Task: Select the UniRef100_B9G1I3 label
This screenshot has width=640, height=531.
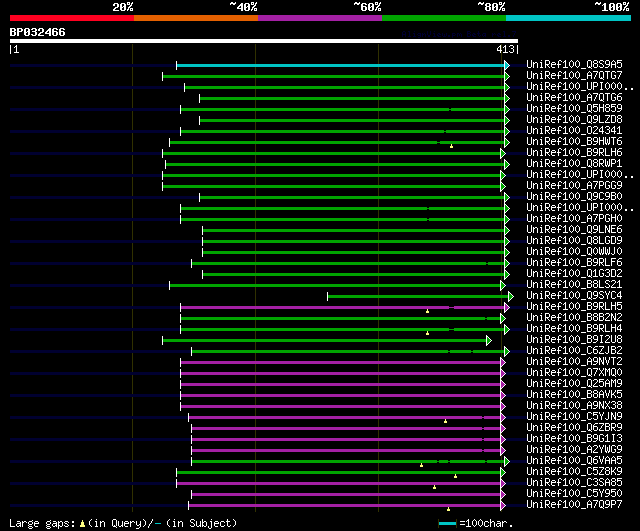Action: [574, 439]
